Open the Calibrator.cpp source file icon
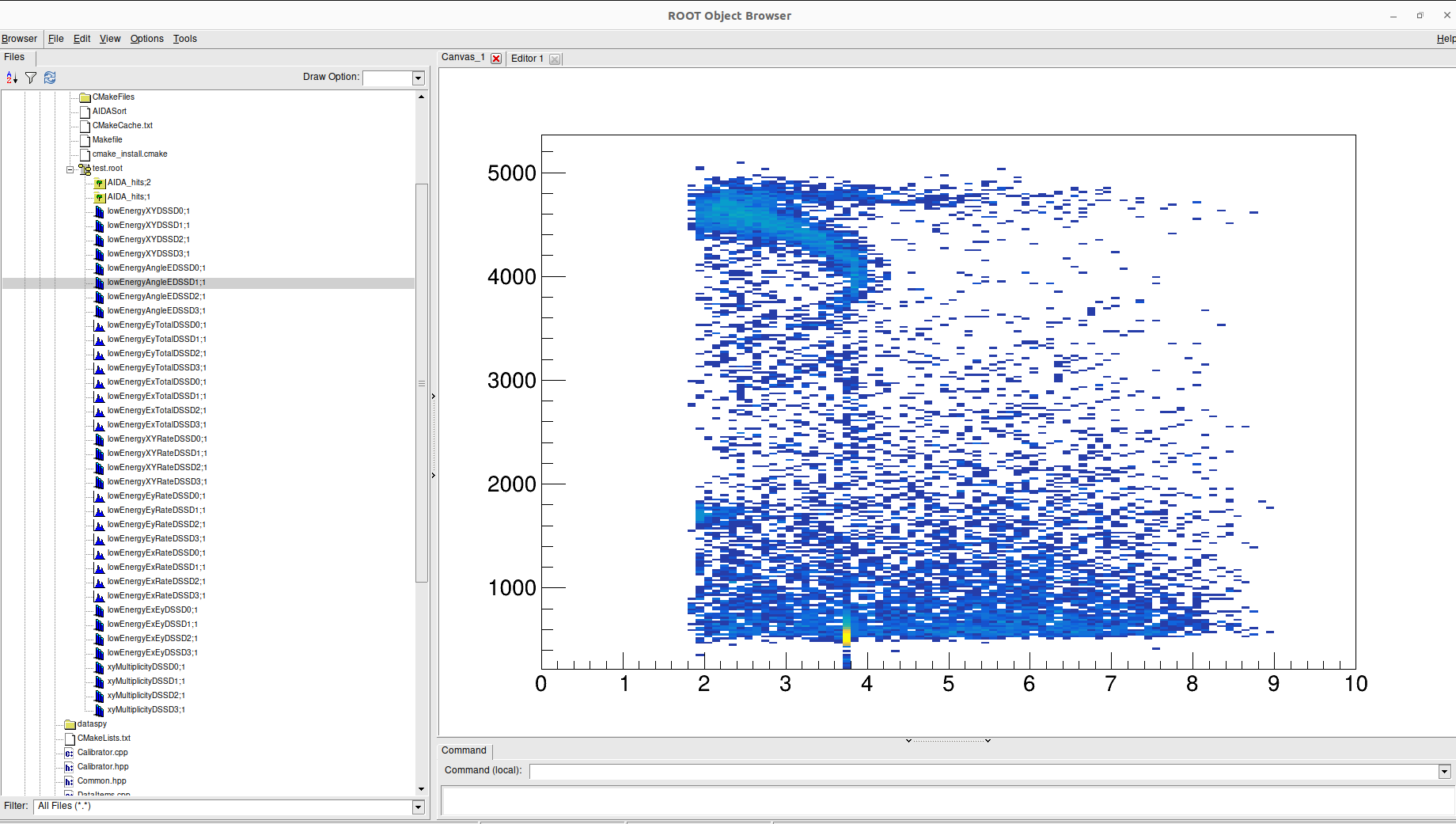Screen dimensions: 1456x824 point(69,753)
